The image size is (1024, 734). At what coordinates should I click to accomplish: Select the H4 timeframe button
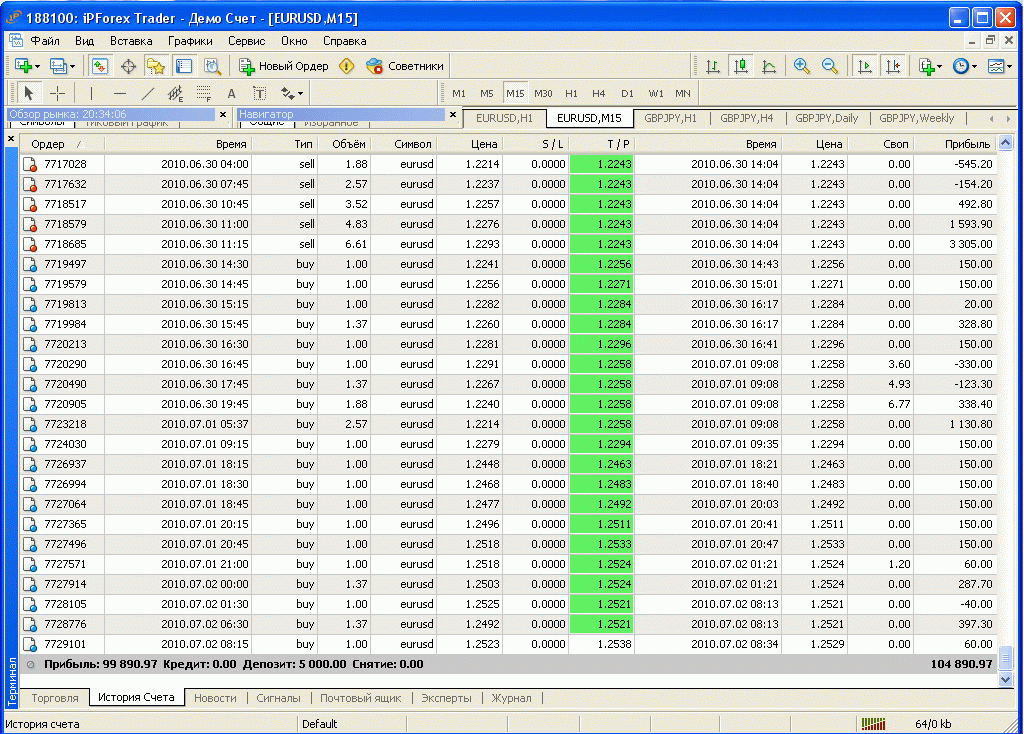(x=599, y=93)
